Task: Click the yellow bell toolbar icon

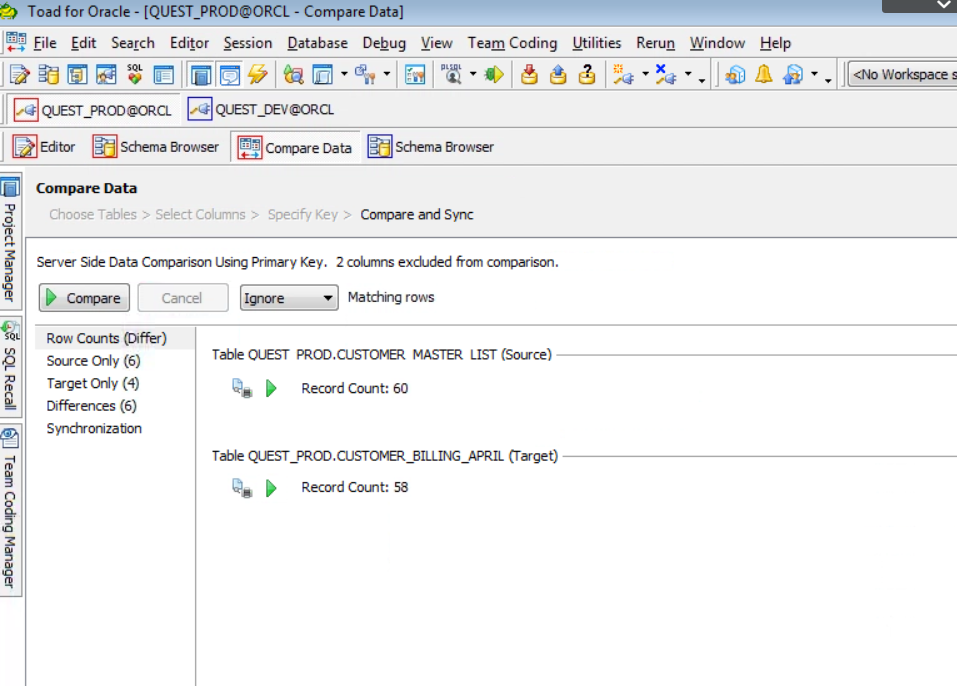Action: coord(764,74)
